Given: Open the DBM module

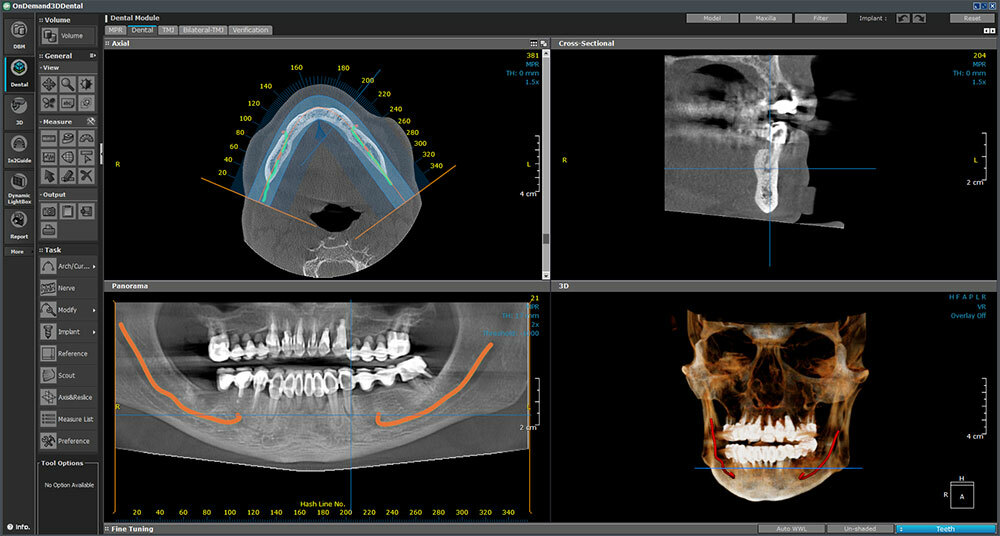Looking at the screenshot, I should point(19,34).
